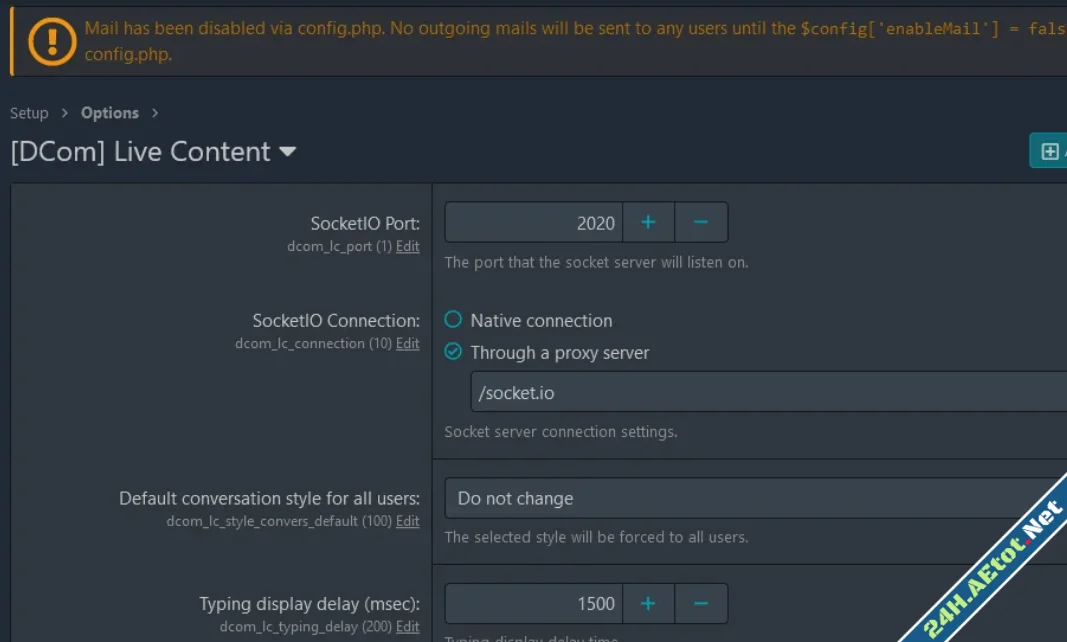Increase typing display delay with plus
Screen dimensions: 1067x642
[648, 603]
